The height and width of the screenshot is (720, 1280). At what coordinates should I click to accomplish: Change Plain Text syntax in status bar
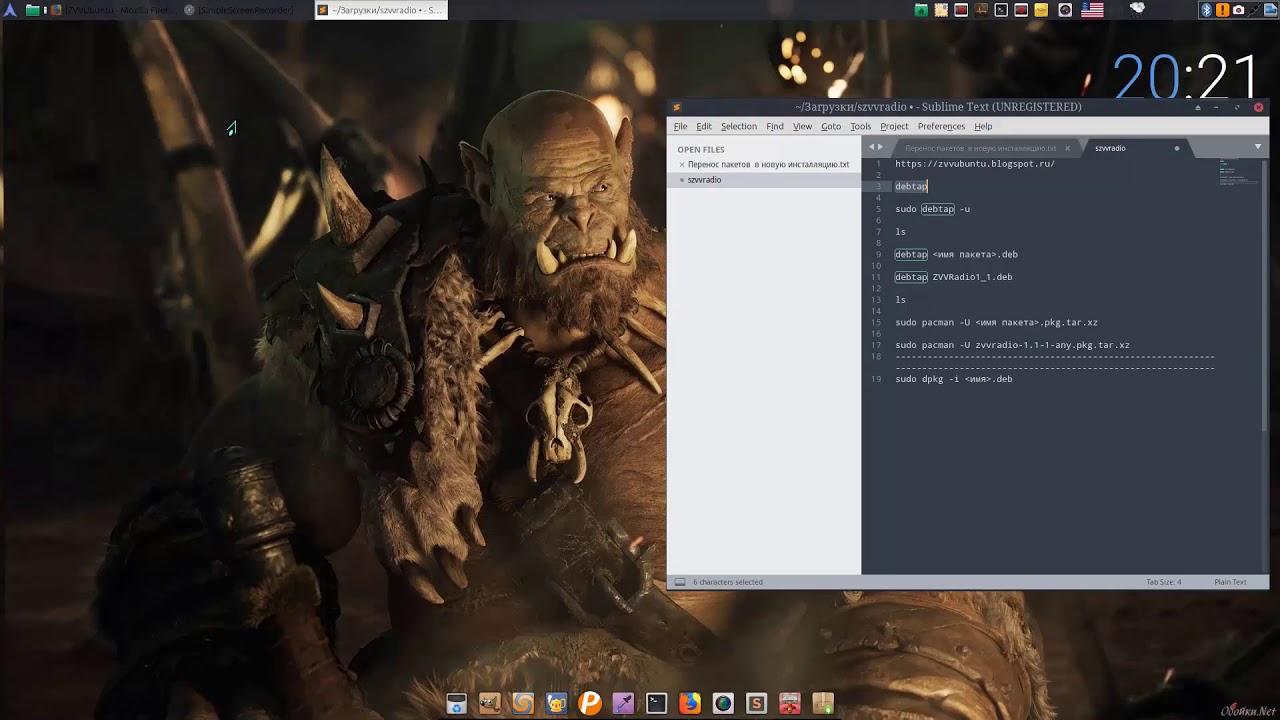pyautogui.click(x=1230, y=582)
